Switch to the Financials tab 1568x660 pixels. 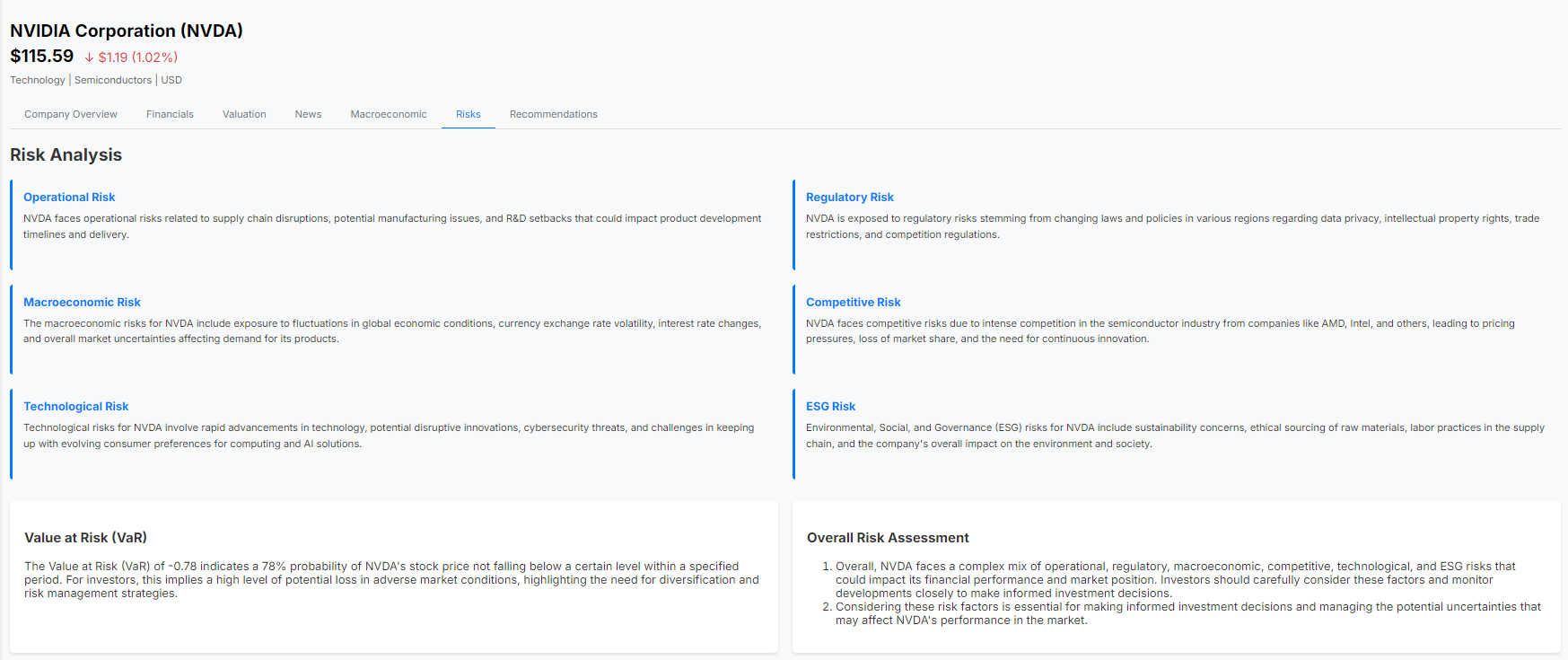click(170, 114)
